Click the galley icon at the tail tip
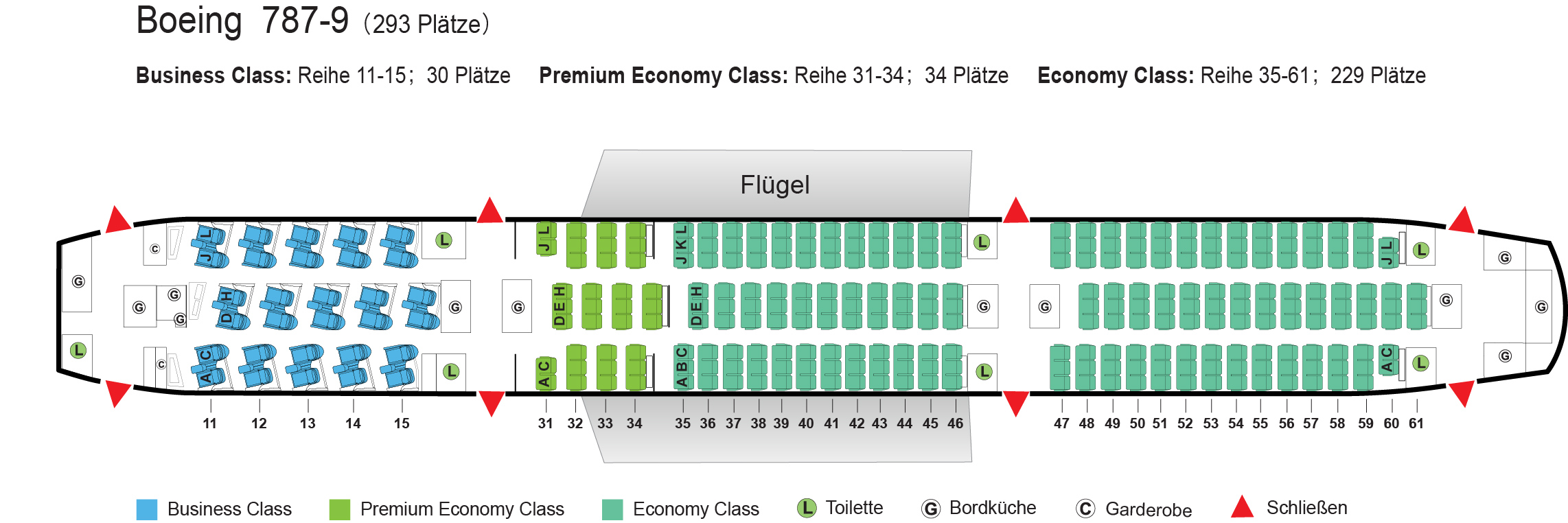 (x=1541, y=307)
